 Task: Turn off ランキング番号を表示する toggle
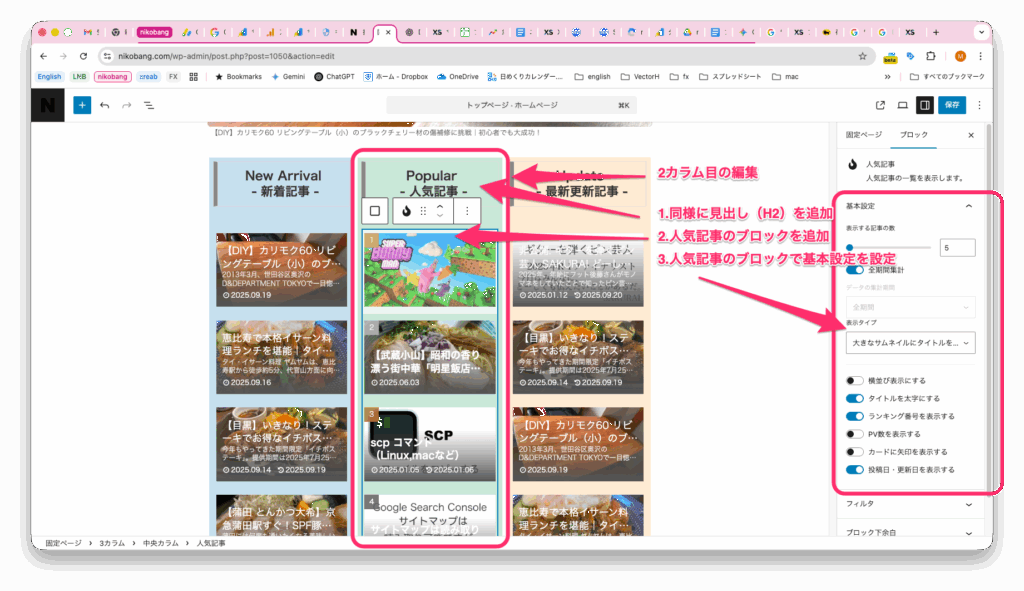855,416
